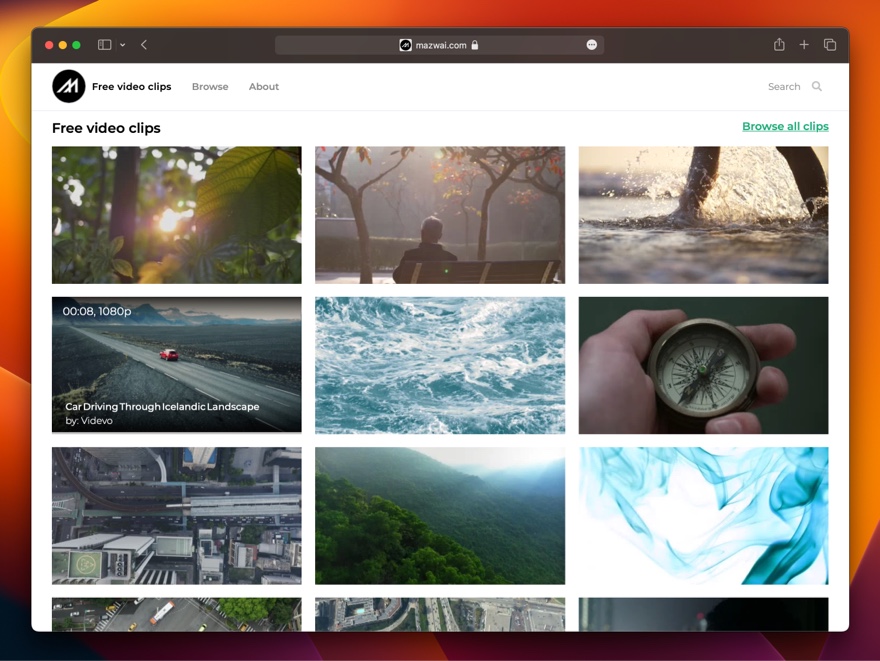Click the mazwai.com site favicon
The image size is (880, 661).
(405, 45)
